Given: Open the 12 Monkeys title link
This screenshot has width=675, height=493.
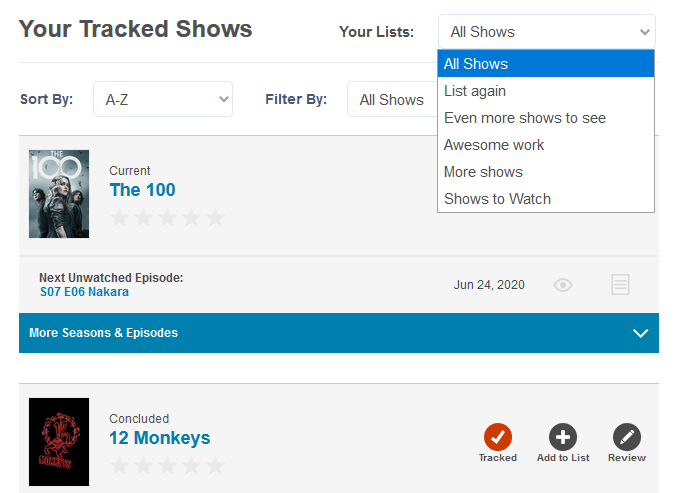Looking at the screenshot, I should pyautogui.click(x=160, y=438).
